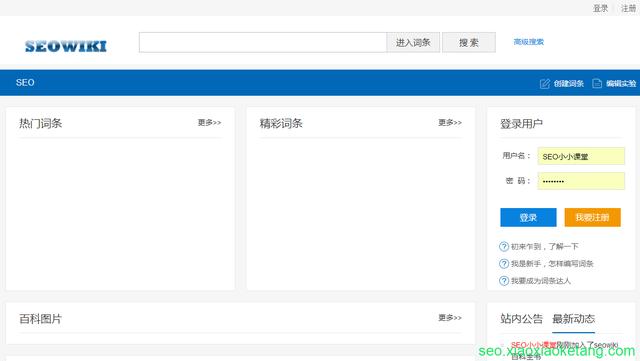The image size is (640, 361).
Task: Switch to the 站内公告 tab
Action: [522, 319]
